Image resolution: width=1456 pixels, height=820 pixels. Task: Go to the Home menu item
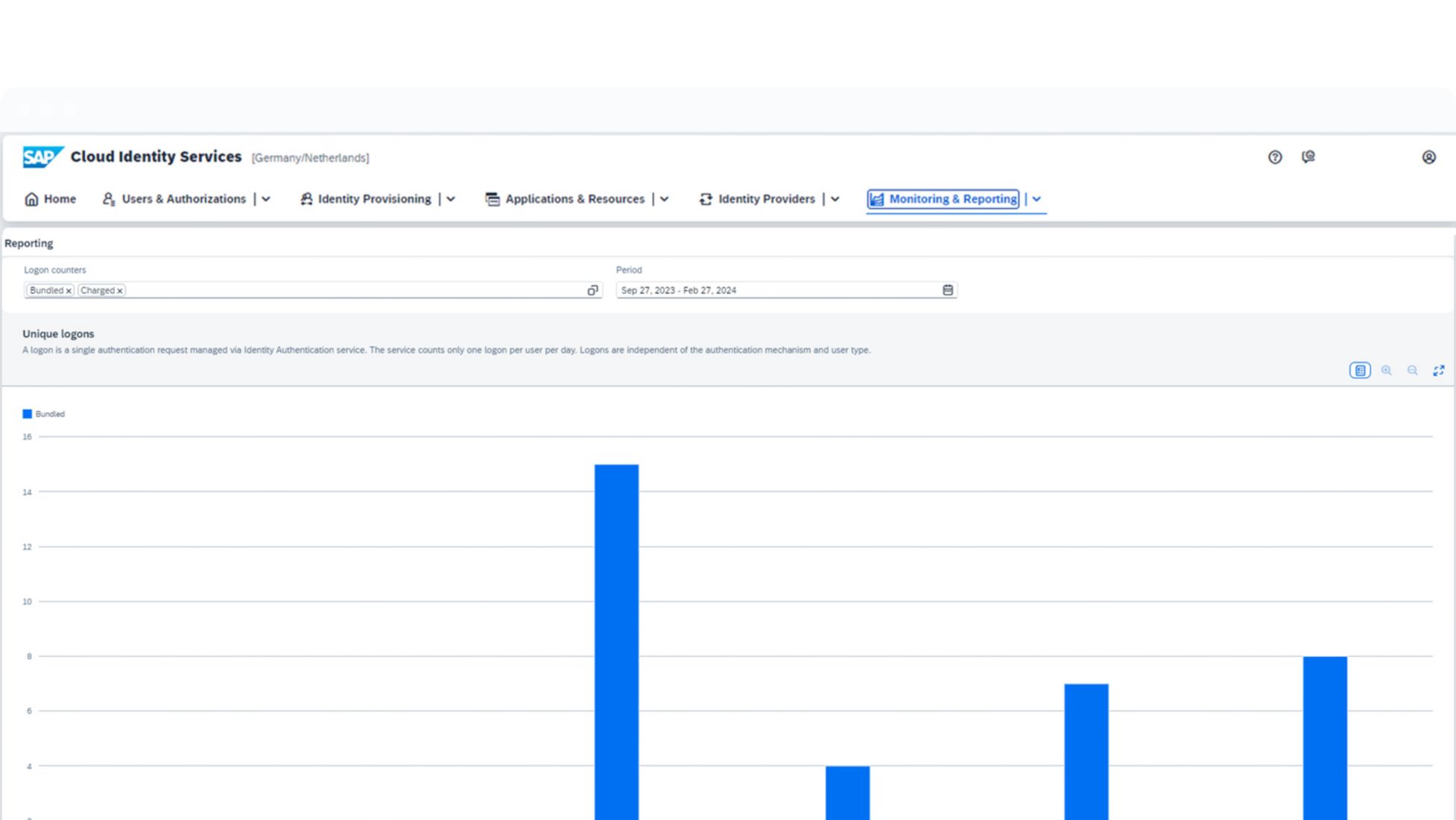point(51,199)
